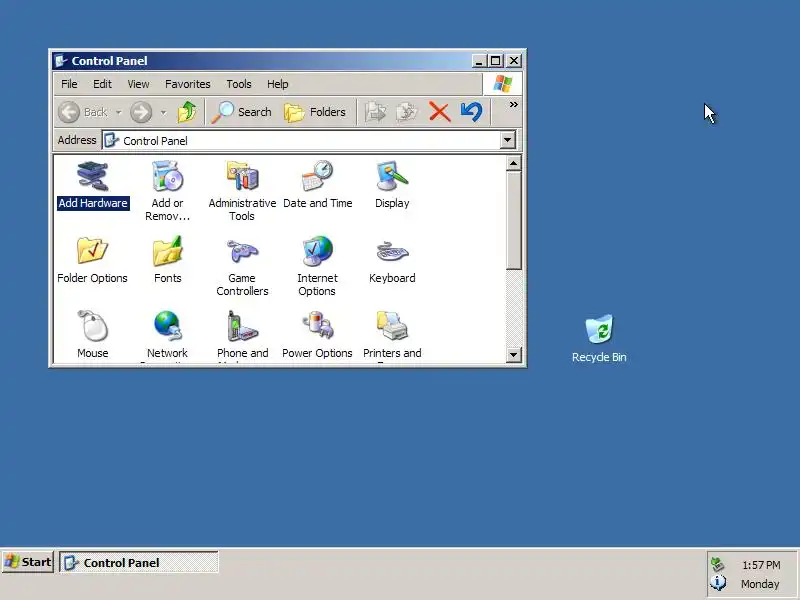Screen dimensions: 800x600
Task: Toggle the Folders pane button
Action: 315,112
